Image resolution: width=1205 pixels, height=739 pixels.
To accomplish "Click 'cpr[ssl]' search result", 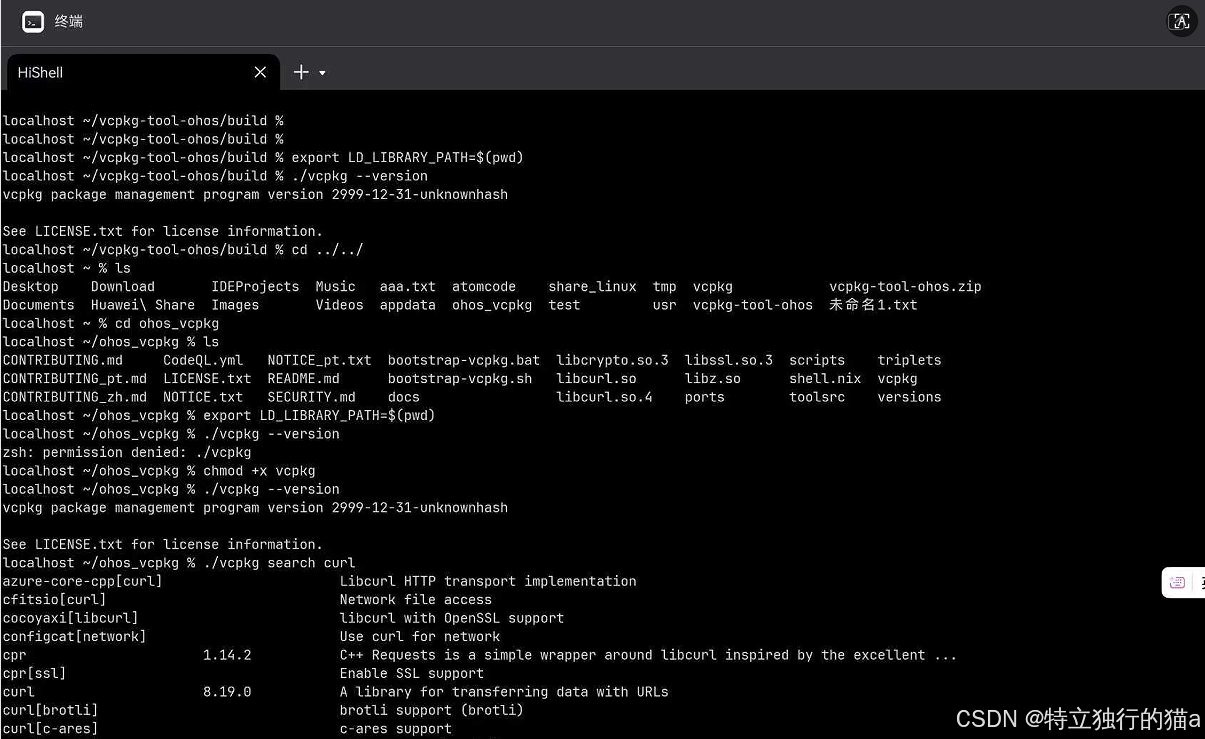I will click(35, 673).
